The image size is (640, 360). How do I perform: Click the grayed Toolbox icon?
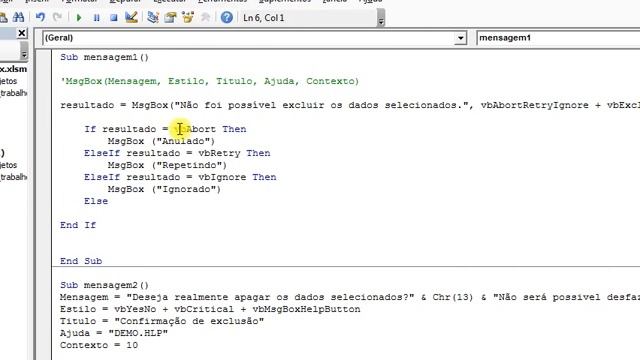(x=205, y=17)
